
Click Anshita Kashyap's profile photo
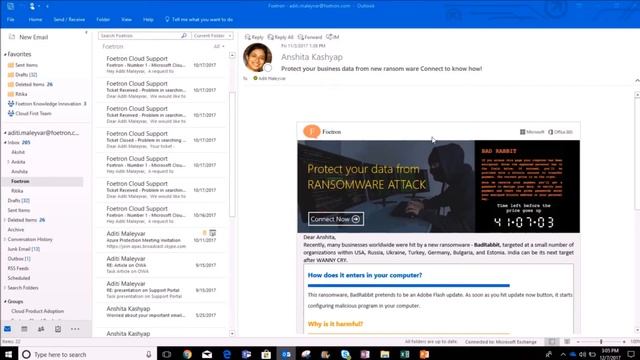tap(257, 57)
